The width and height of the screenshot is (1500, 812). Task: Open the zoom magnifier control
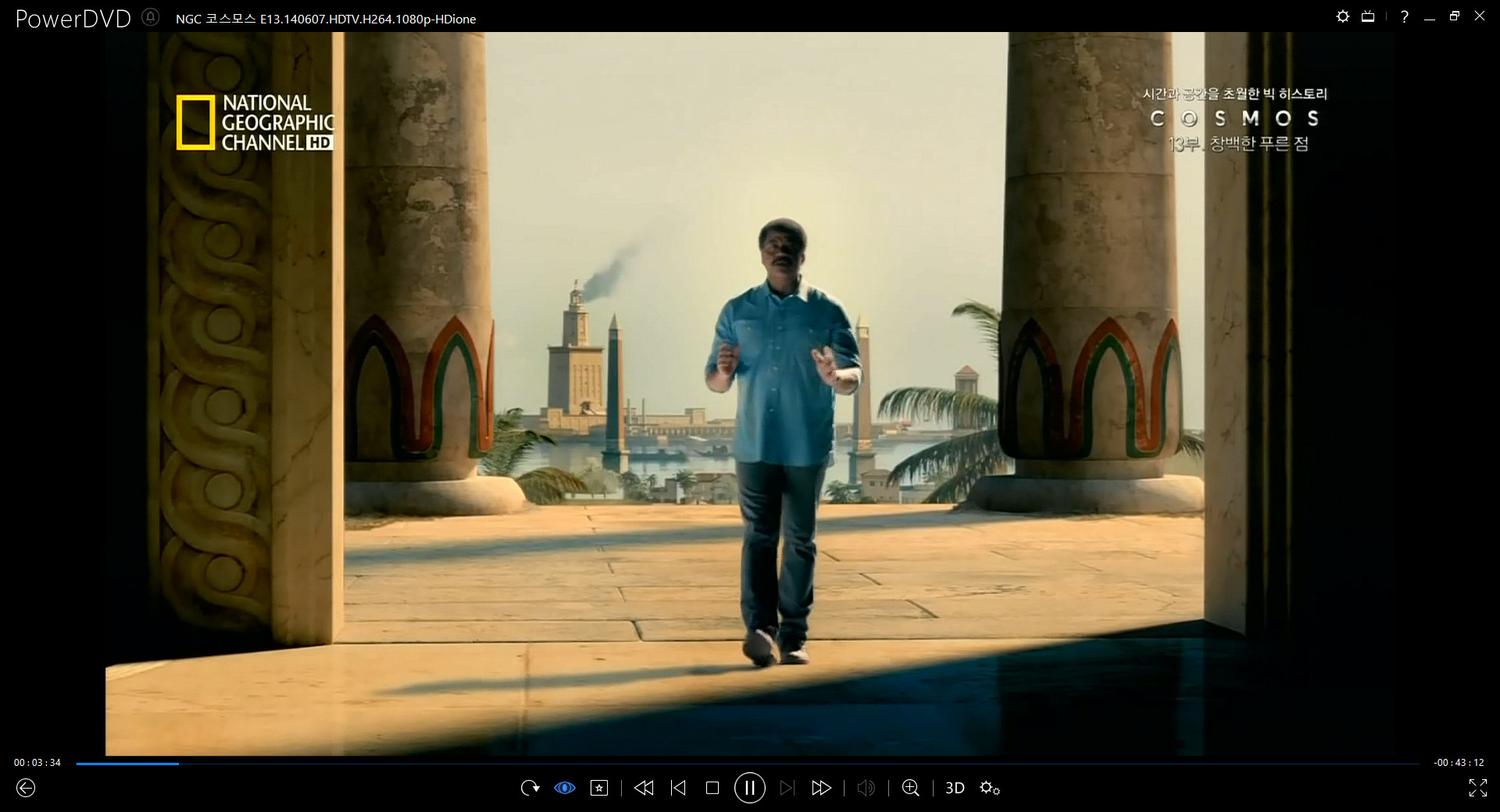910,788
